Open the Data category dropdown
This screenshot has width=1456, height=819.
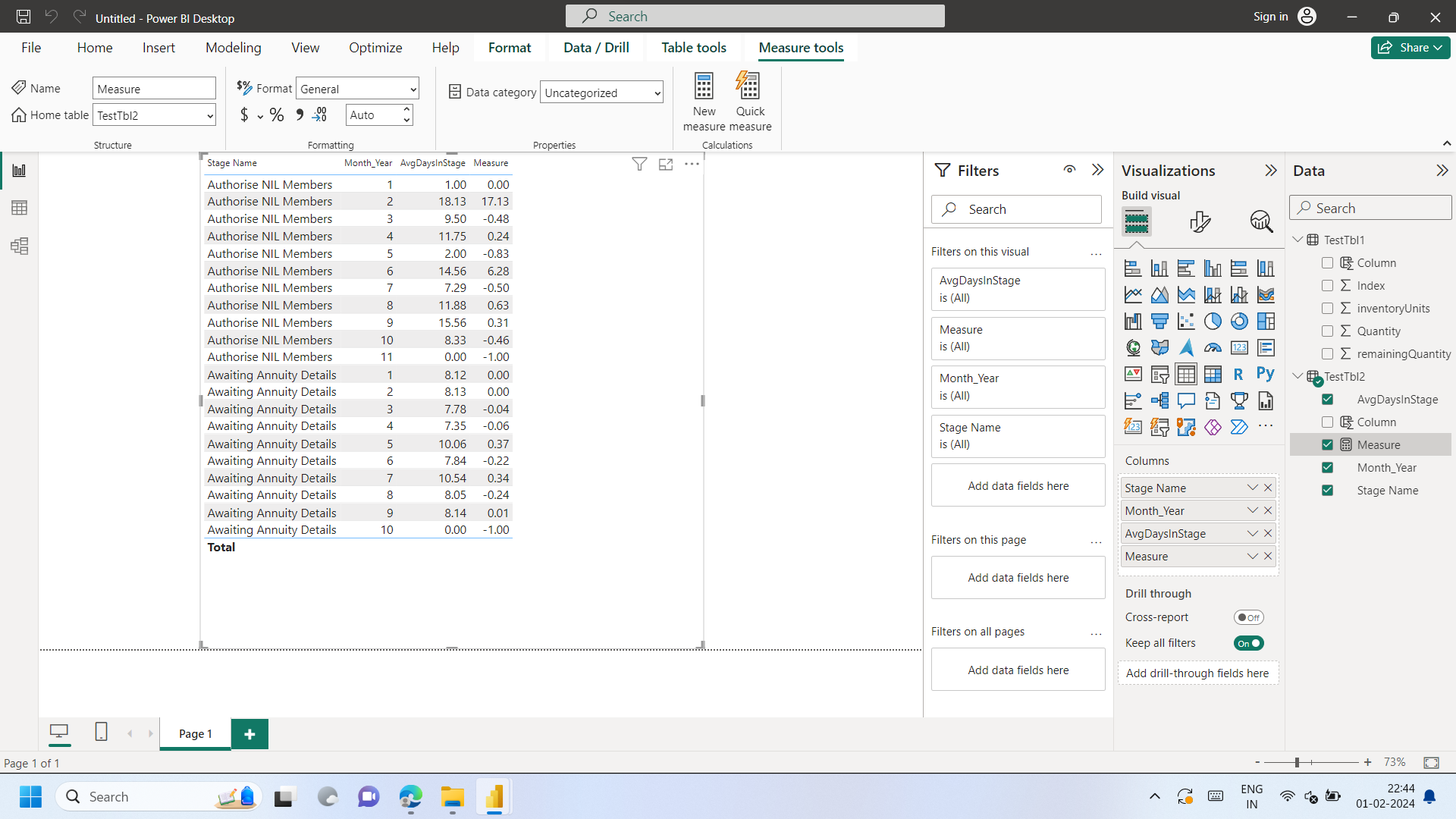pyautogui.click(x=601, y=93)
